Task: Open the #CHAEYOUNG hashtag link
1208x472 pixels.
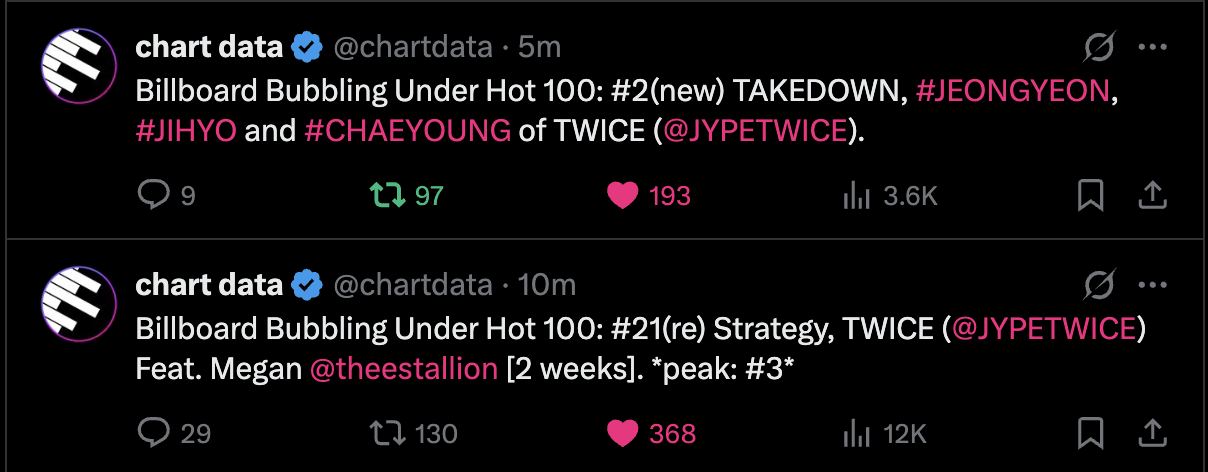Action: pos(407,131)
